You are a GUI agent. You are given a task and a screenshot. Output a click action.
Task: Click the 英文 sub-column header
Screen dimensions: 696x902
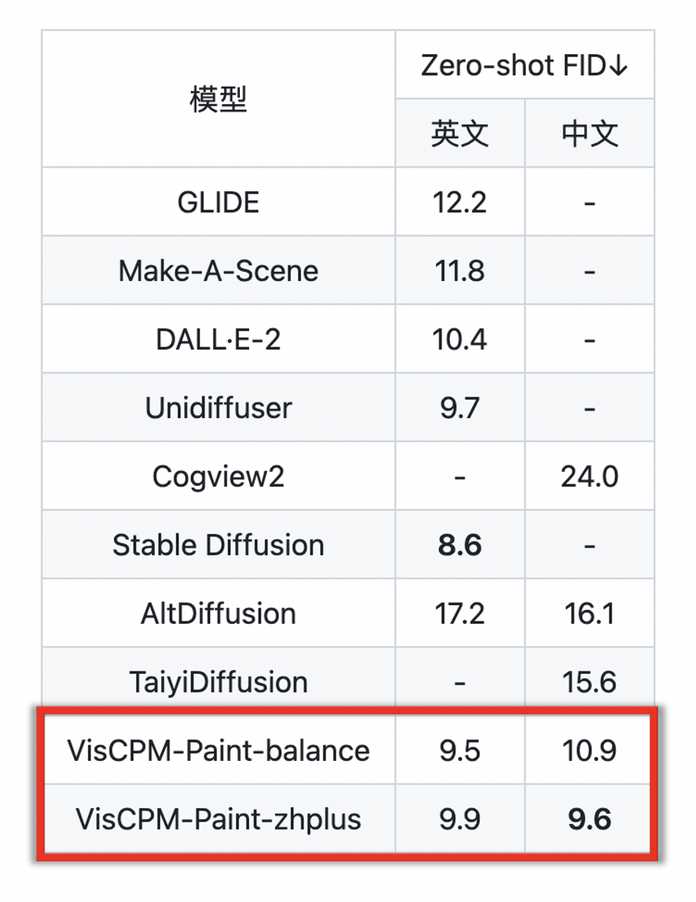460,133
